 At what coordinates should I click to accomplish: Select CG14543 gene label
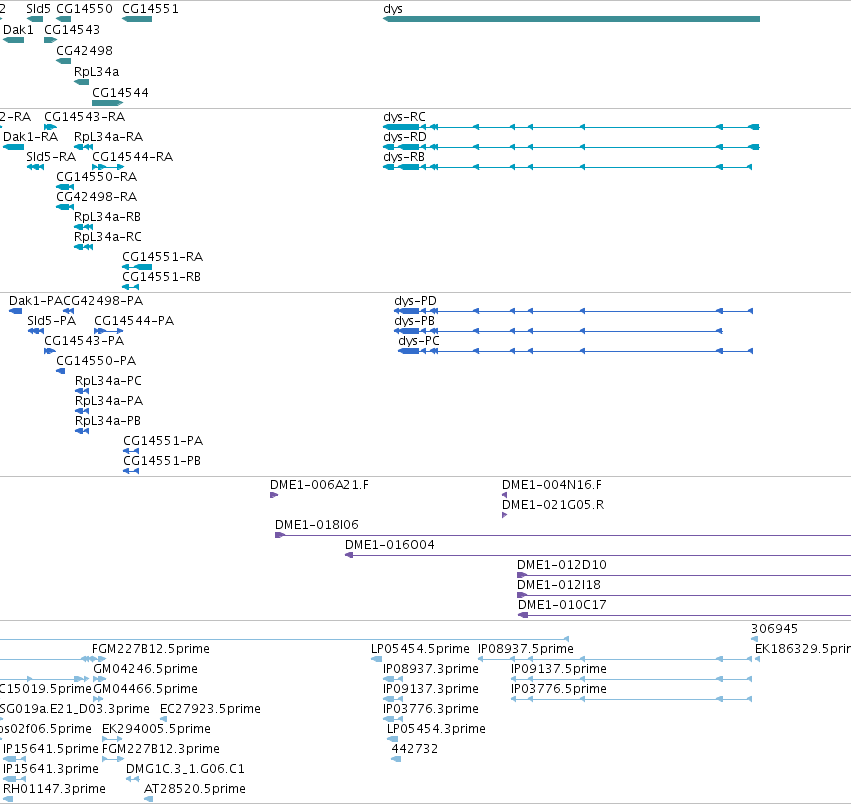[72, 29]
